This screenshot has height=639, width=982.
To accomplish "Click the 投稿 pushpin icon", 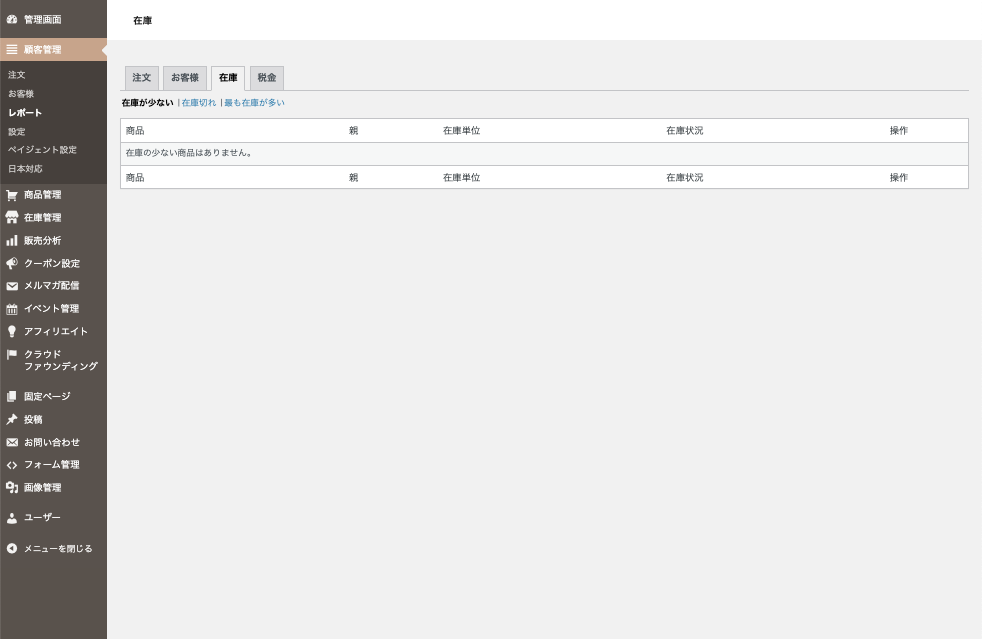I will tap(12, 420).
